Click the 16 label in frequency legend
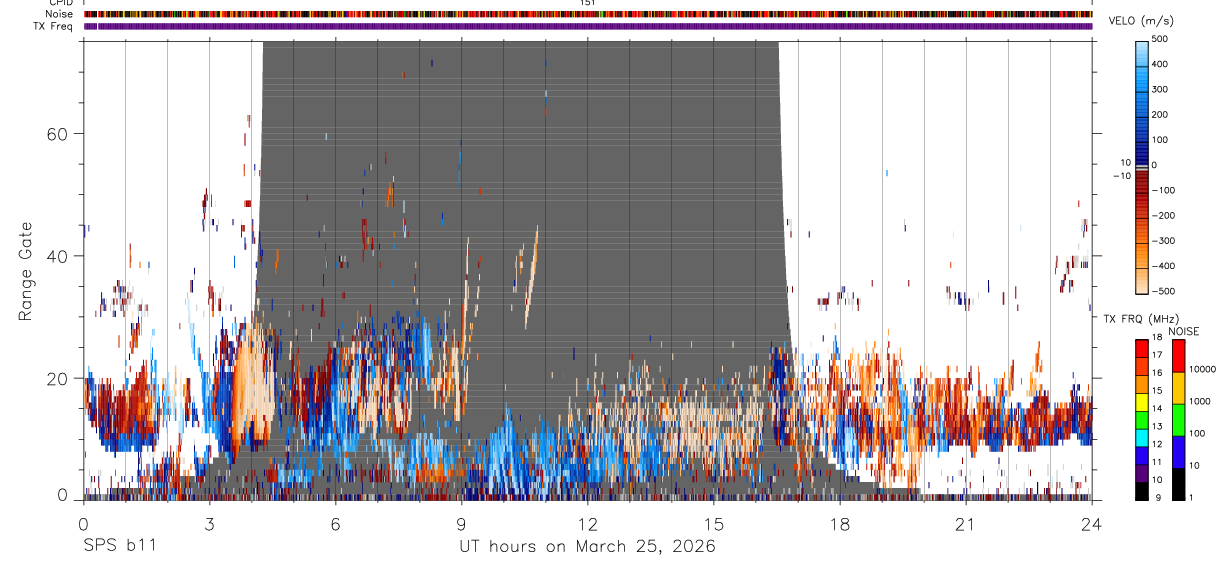Screen dimensions: 1228x567 1157,372
